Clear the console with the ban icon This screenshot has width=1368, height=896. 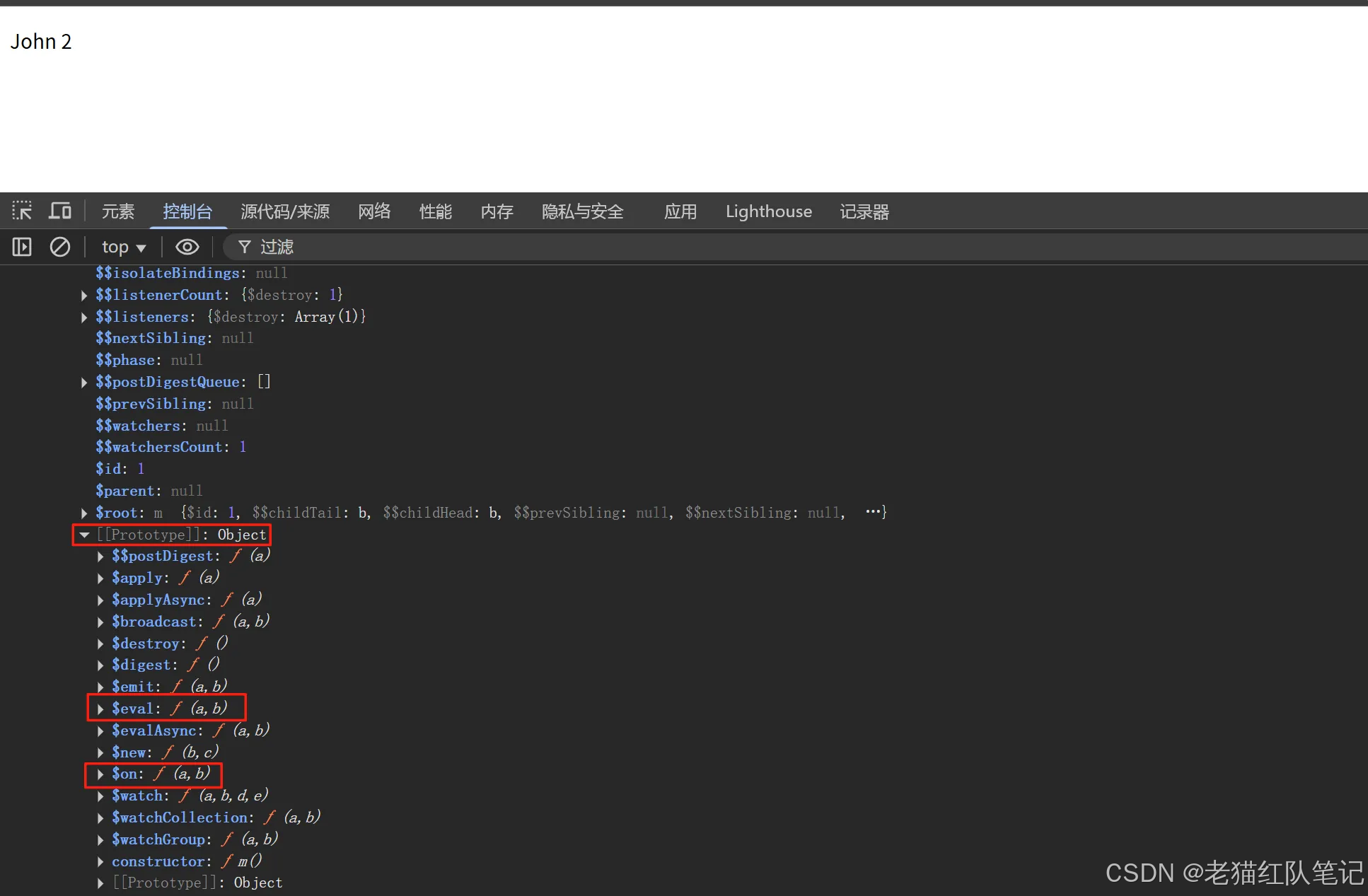point(60,247)
